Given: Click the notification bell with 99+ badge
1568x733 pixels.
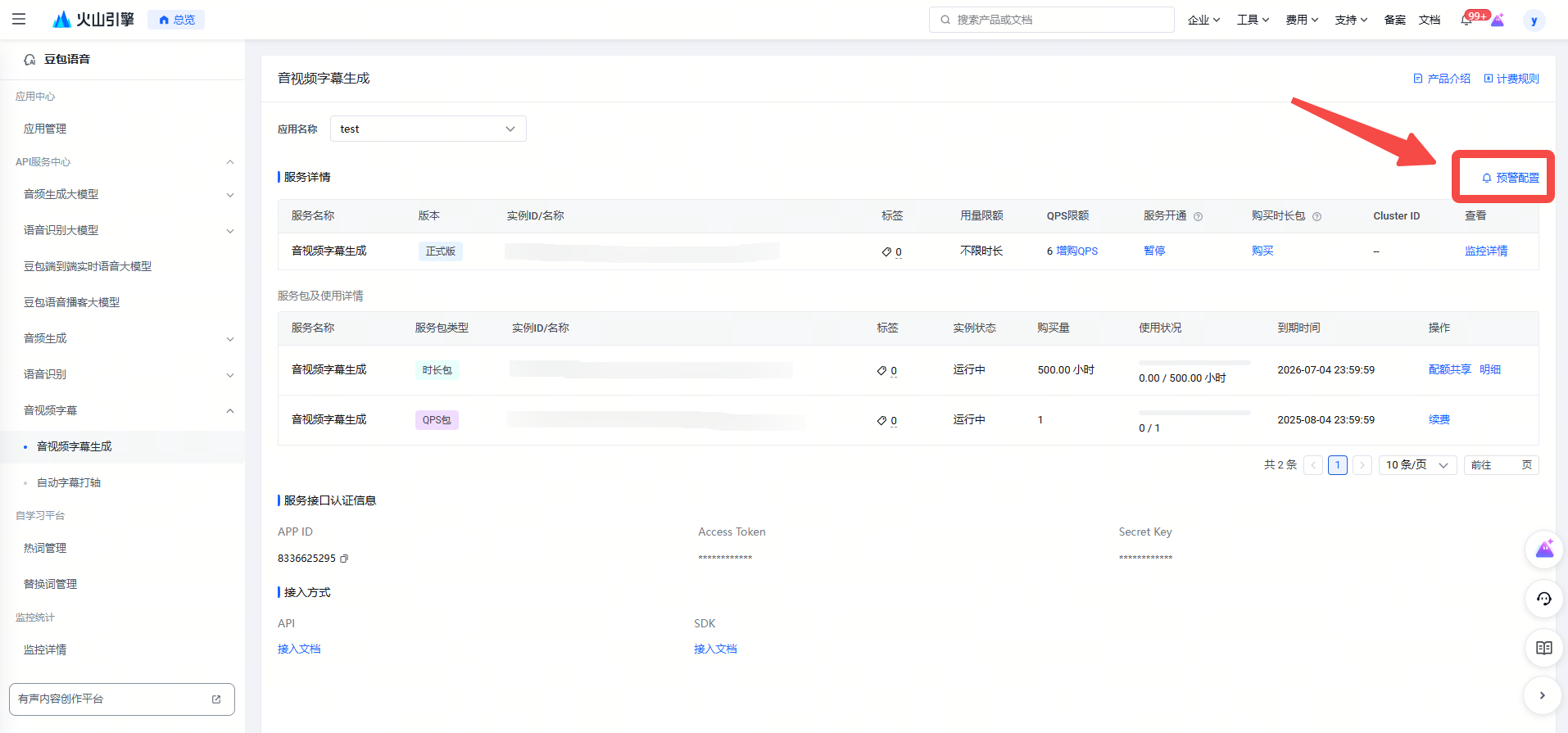Looking at the screenshot, I should coord(1466,20).
